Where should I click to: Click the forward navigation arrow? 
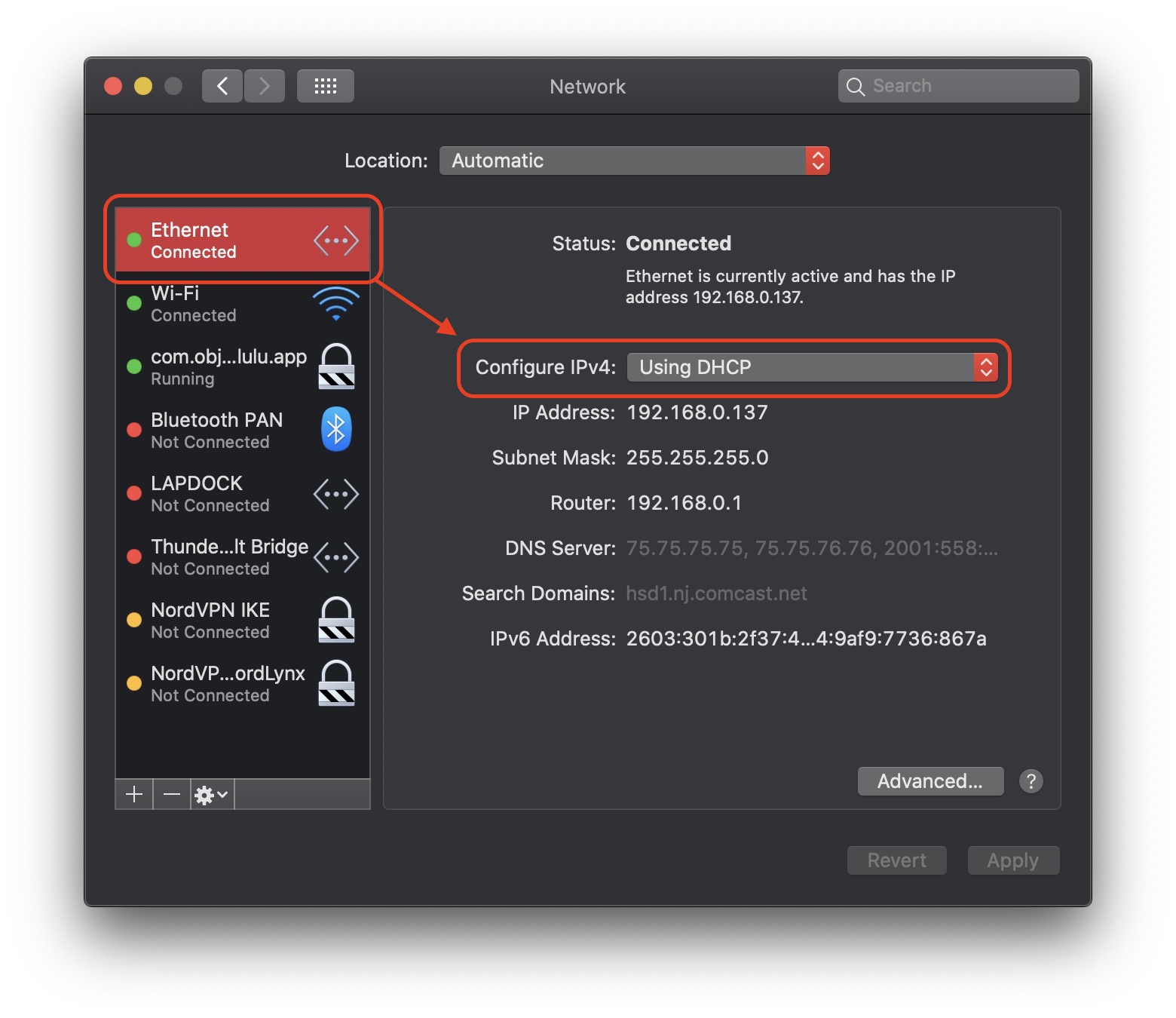pyautogui.click(x=264, y=86)
